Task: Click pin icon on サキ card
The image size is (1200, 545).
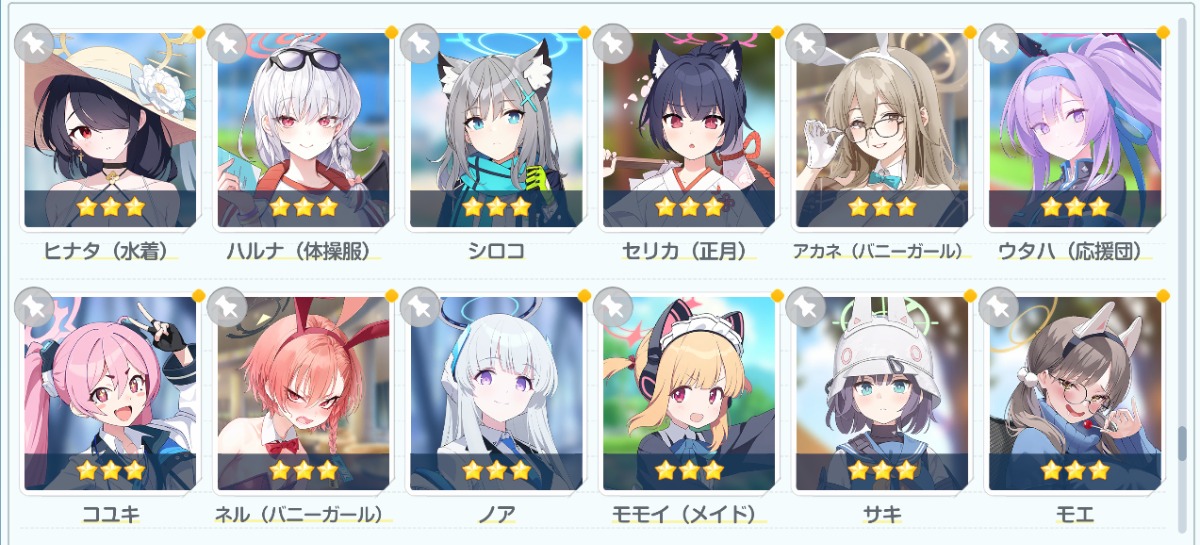Action: click(x=805, y=306)
